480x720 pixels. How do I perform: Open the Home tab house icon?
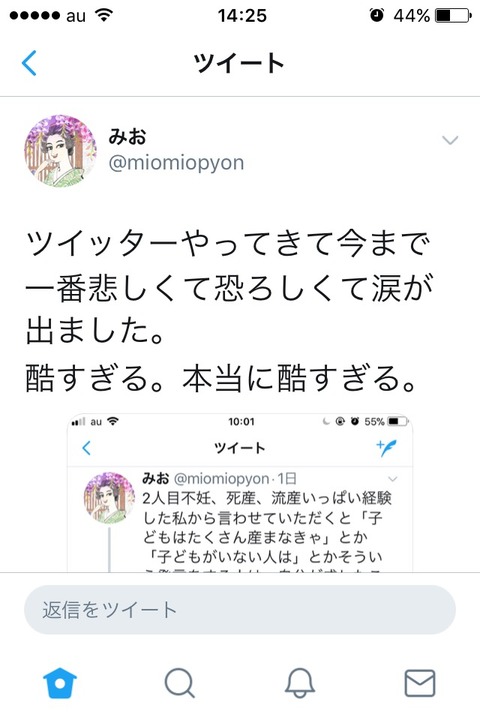tap(60, 683)
